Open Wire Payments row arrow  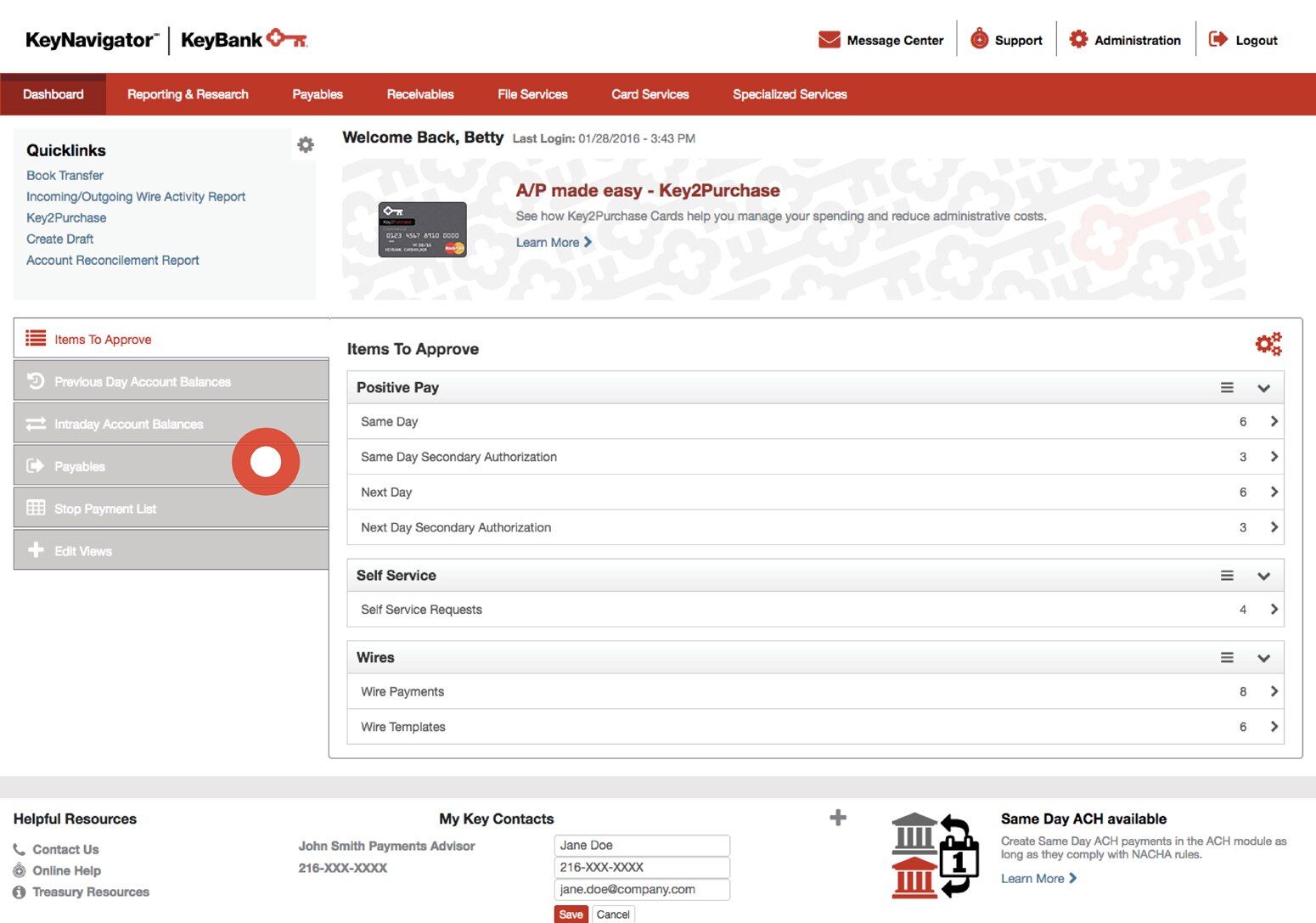[x=1274, y=691]
